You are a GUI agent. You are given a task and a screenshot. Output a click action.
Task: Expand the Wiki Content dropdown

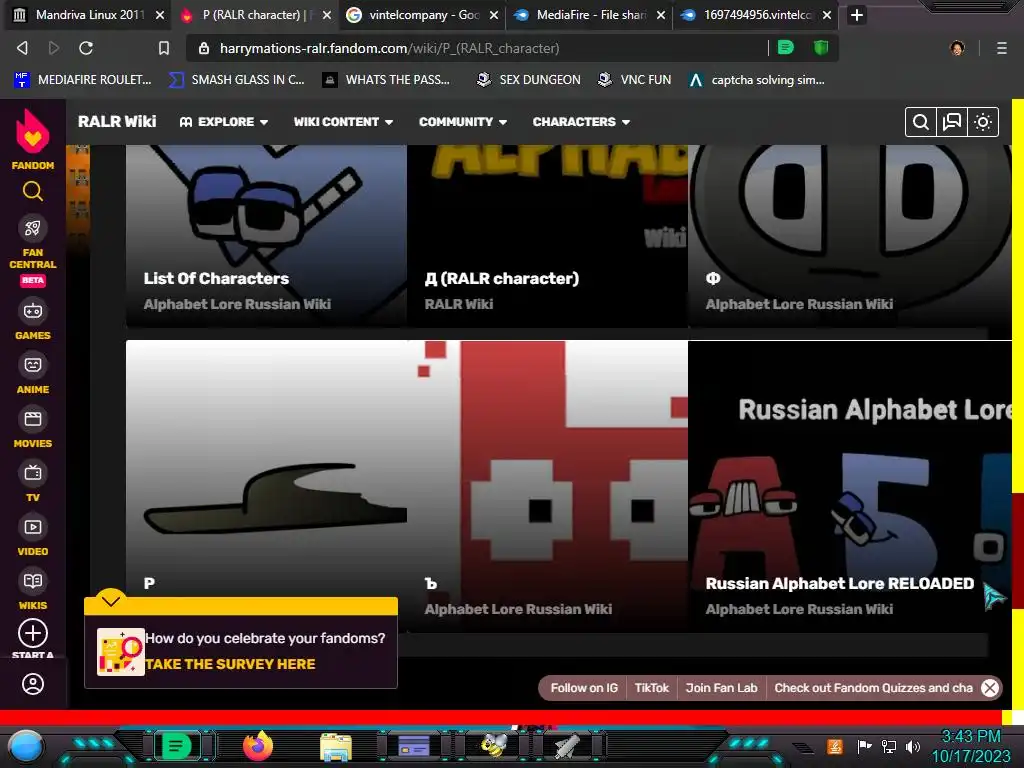(x=344, y=122)
